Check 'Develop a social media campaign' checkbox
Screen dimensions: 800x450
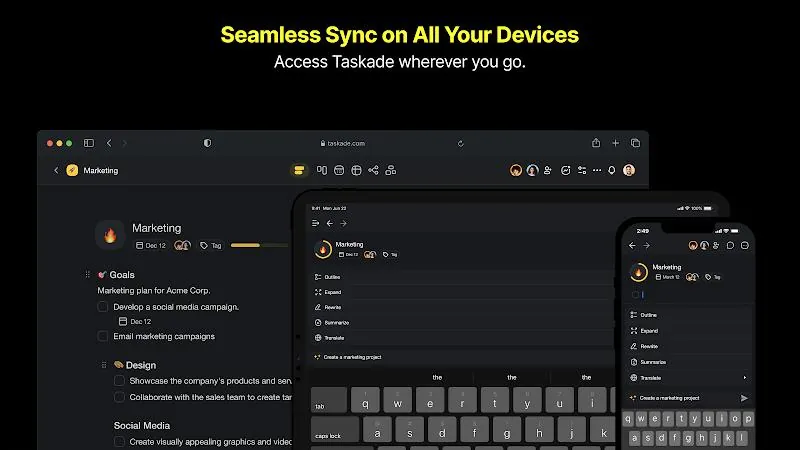coord(103,307)
